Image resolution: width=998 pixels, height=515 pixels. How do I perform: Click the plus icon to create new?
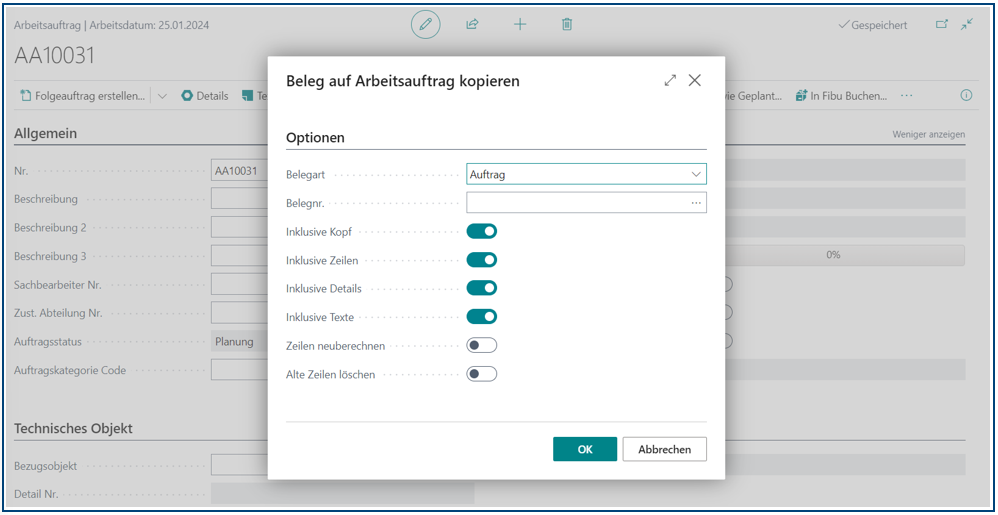[520, 25]
